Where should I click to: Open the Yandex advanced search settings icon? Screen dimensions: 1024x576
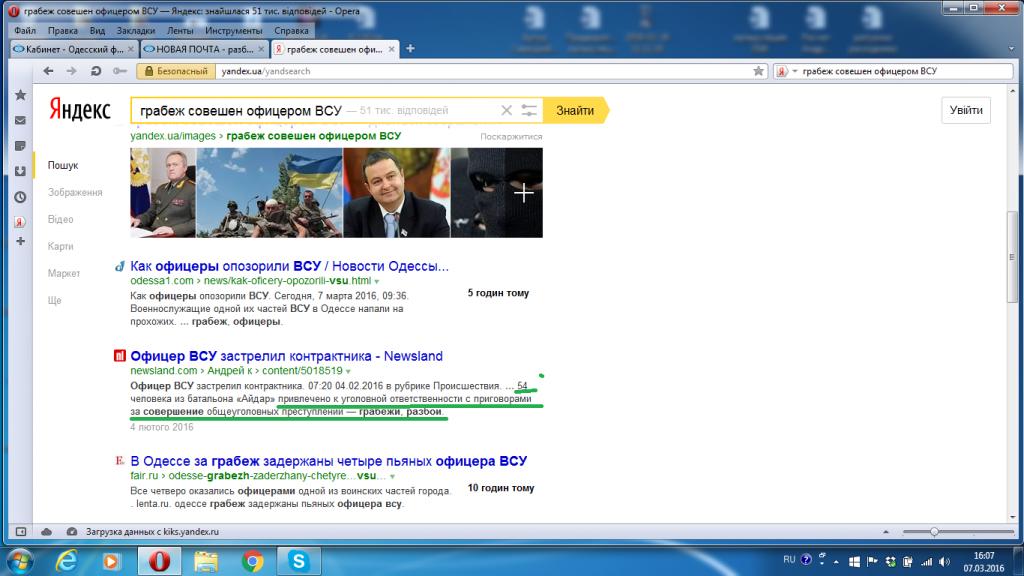[529, 110]
